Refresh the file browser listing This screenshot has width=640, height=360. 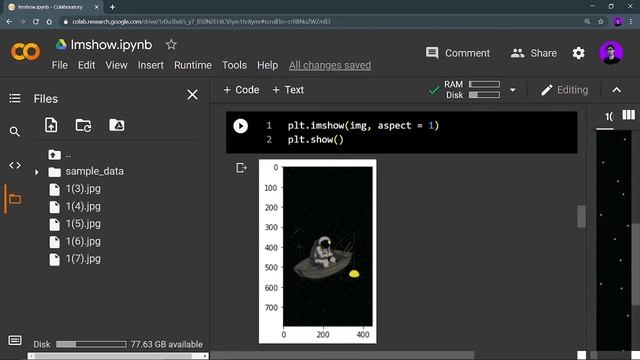click(x=84, y=125)
